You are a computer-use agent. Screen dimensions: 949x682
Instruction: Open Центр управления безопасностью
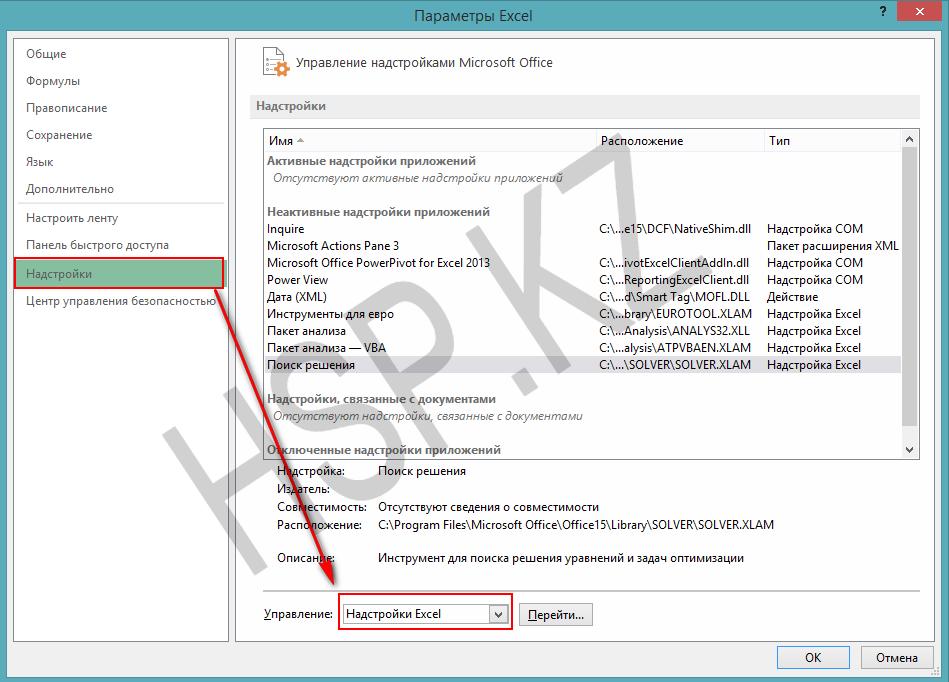click(120, 300)
